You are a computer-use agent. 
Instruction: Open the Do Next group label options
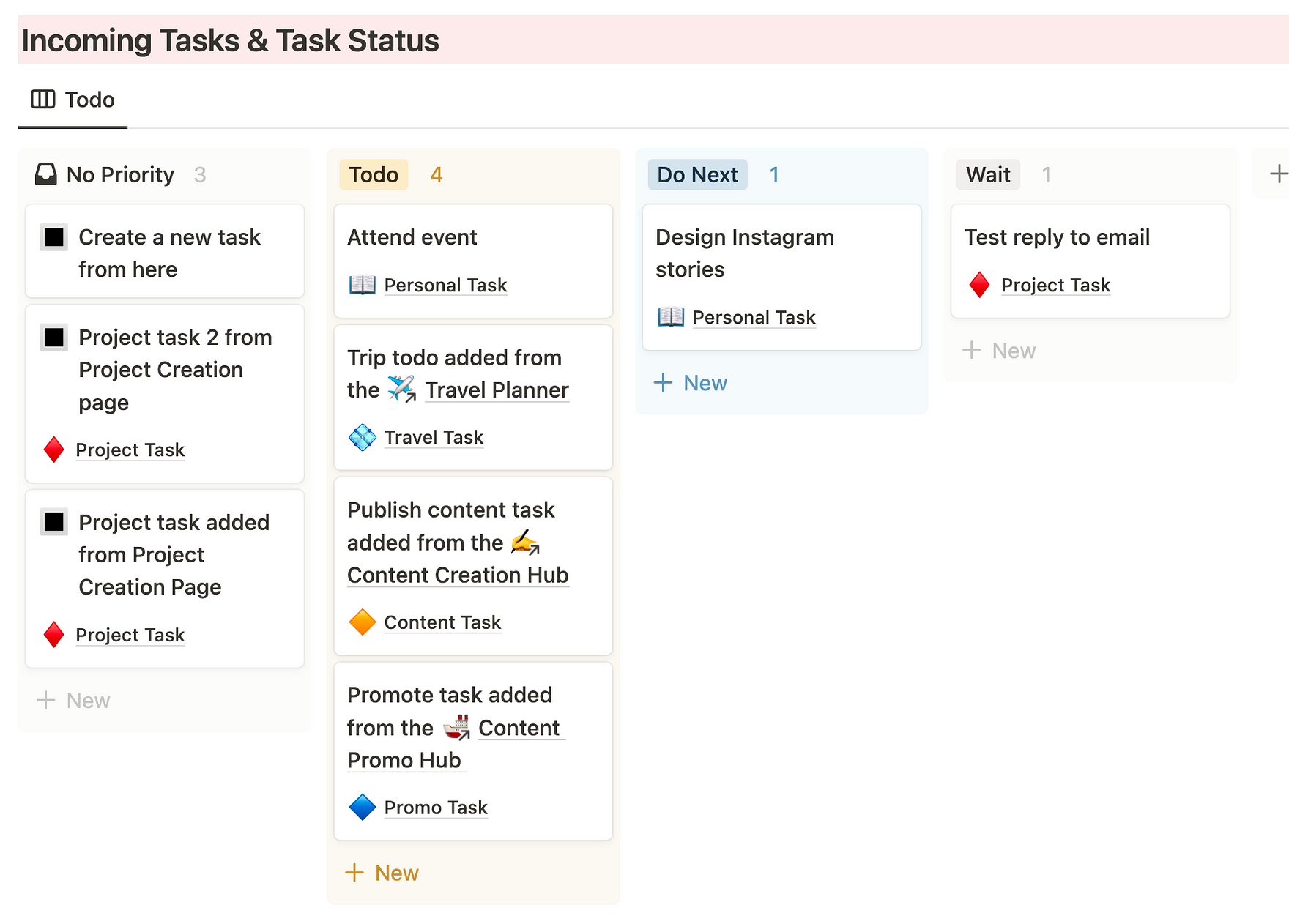coord(696,174)
